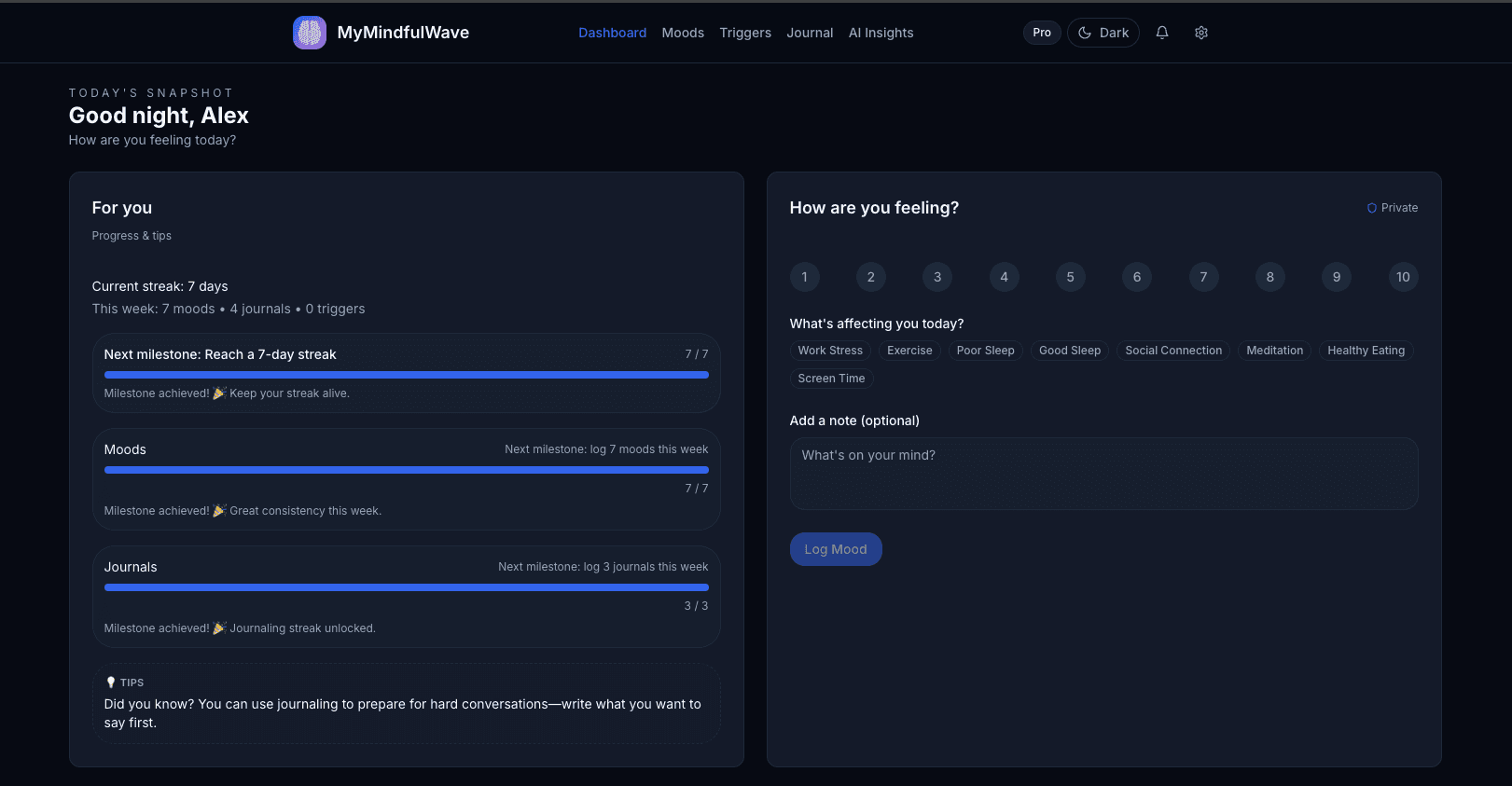Click the Journals milestone card title
Screen dimensions: 1512x786
(x=131, y=567)
